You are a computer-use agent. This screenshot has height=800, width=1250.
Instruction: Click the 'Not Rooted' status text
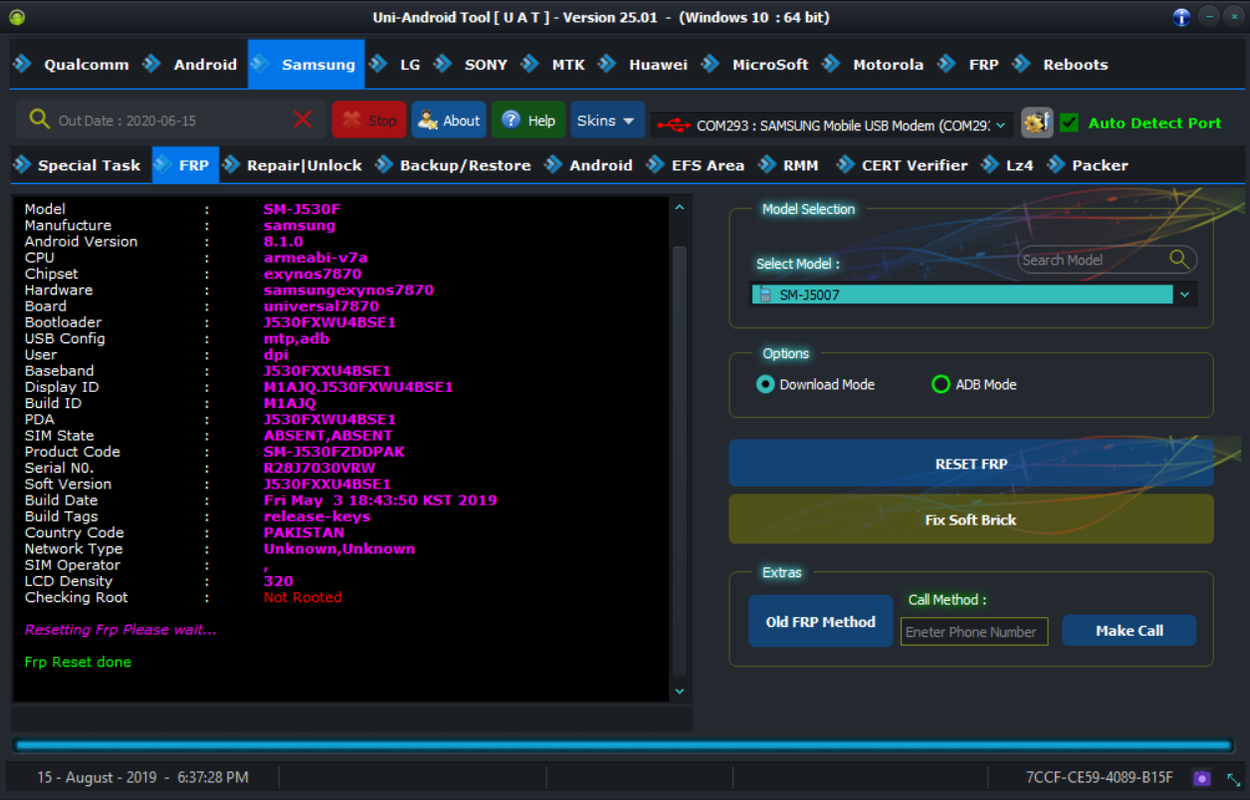302,597
